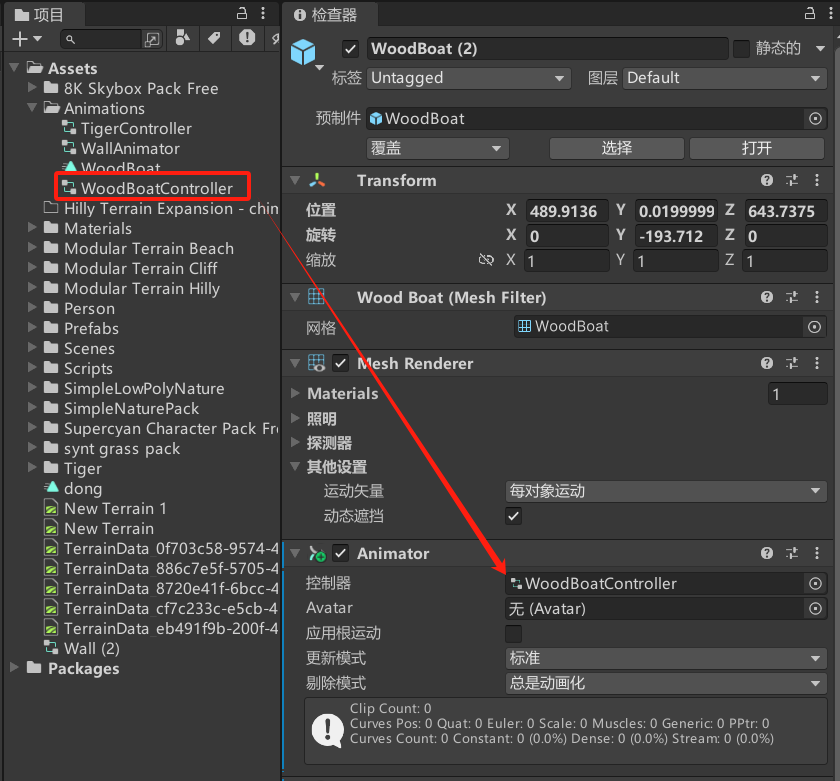840x781 pixels.
Task: Collapse the Assets root folder
Action: (14, 68)
